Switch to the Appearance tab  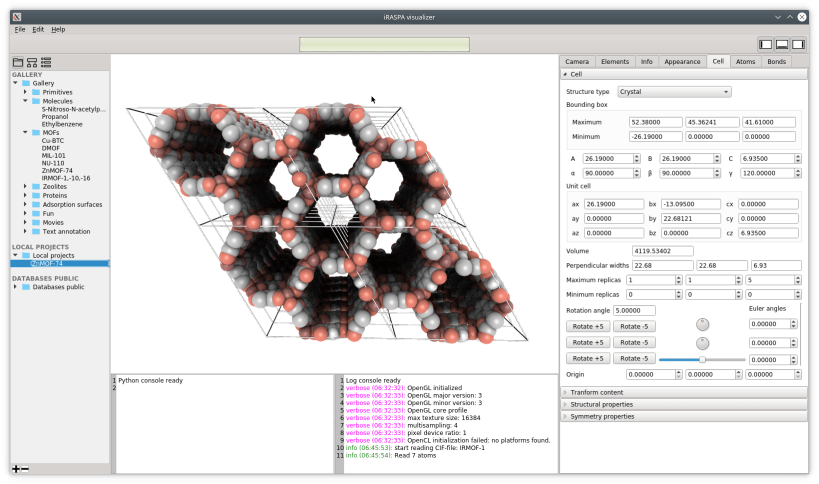coord(682,62)
